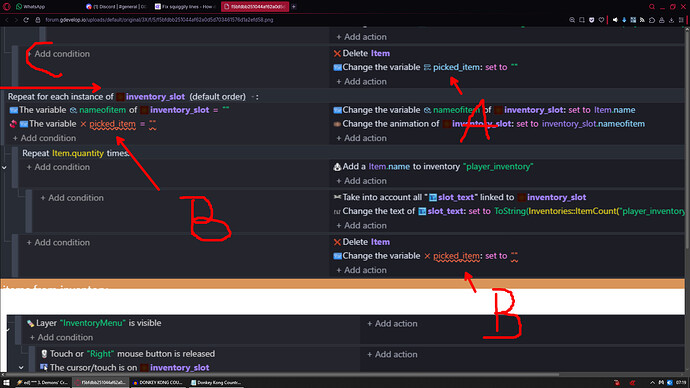
Task: Add action beside Layer InventoryMenu is visible
Action: 392,324
